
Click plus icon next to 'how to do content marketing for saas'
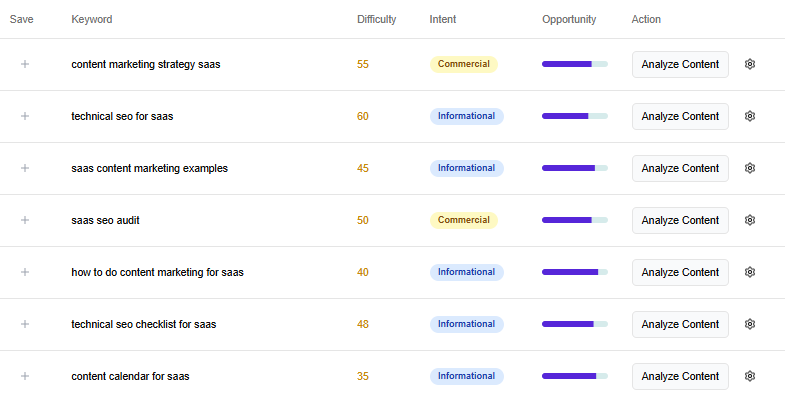click(25, 272)
